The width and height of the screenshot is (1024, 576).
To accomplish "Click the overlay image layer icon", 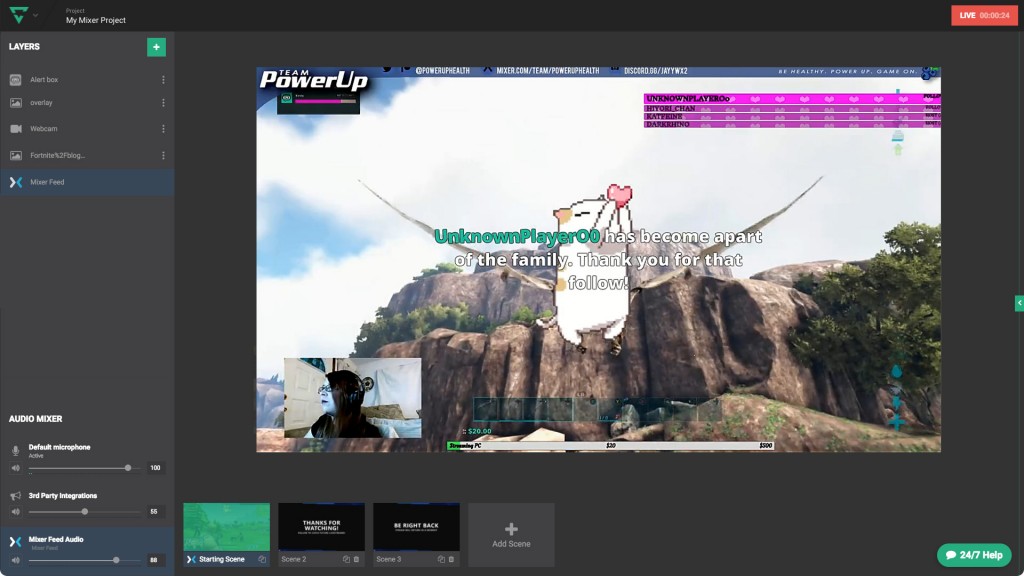I will 16,103.
